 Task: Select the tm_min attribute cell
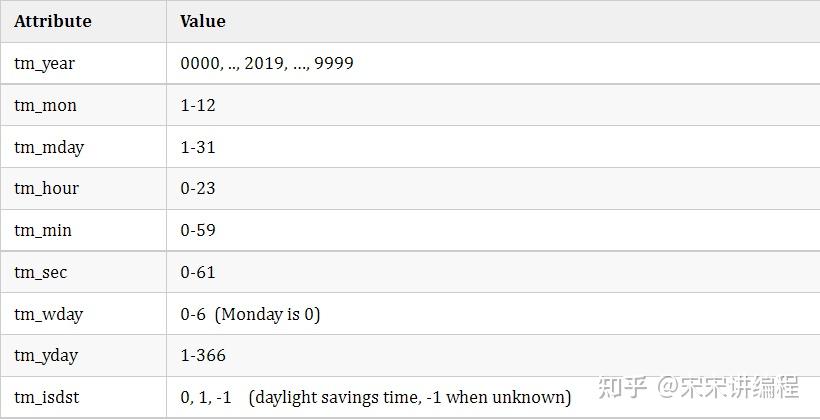click(x=43, y=230)
